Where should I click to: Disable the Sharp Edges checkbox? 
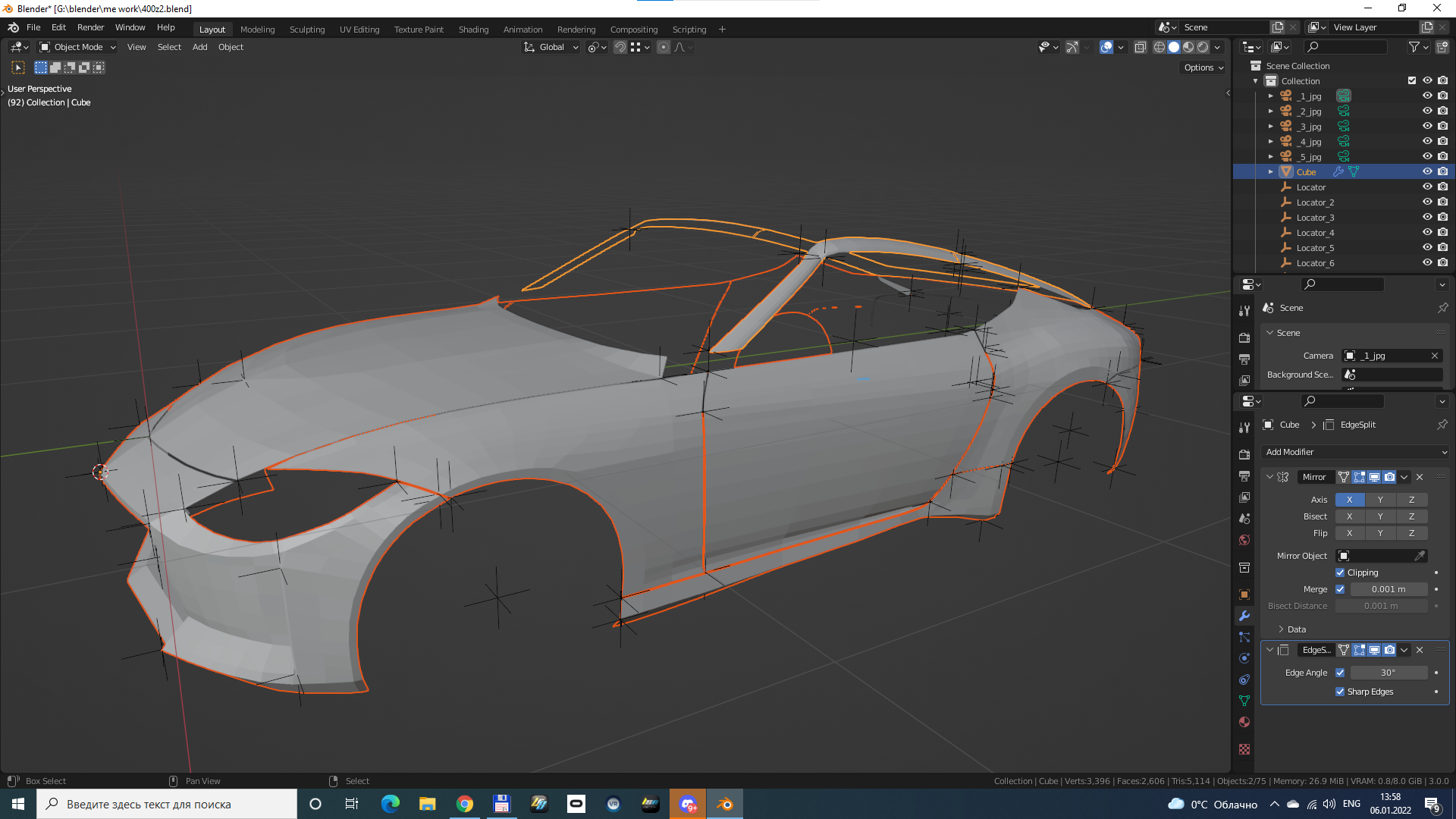(x=1340, y=692)
